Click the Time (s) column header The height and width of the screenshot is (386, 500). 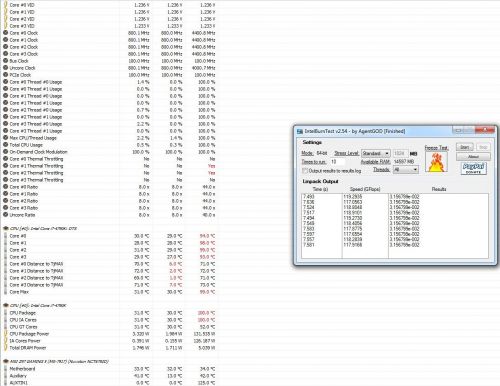point(320,189)
